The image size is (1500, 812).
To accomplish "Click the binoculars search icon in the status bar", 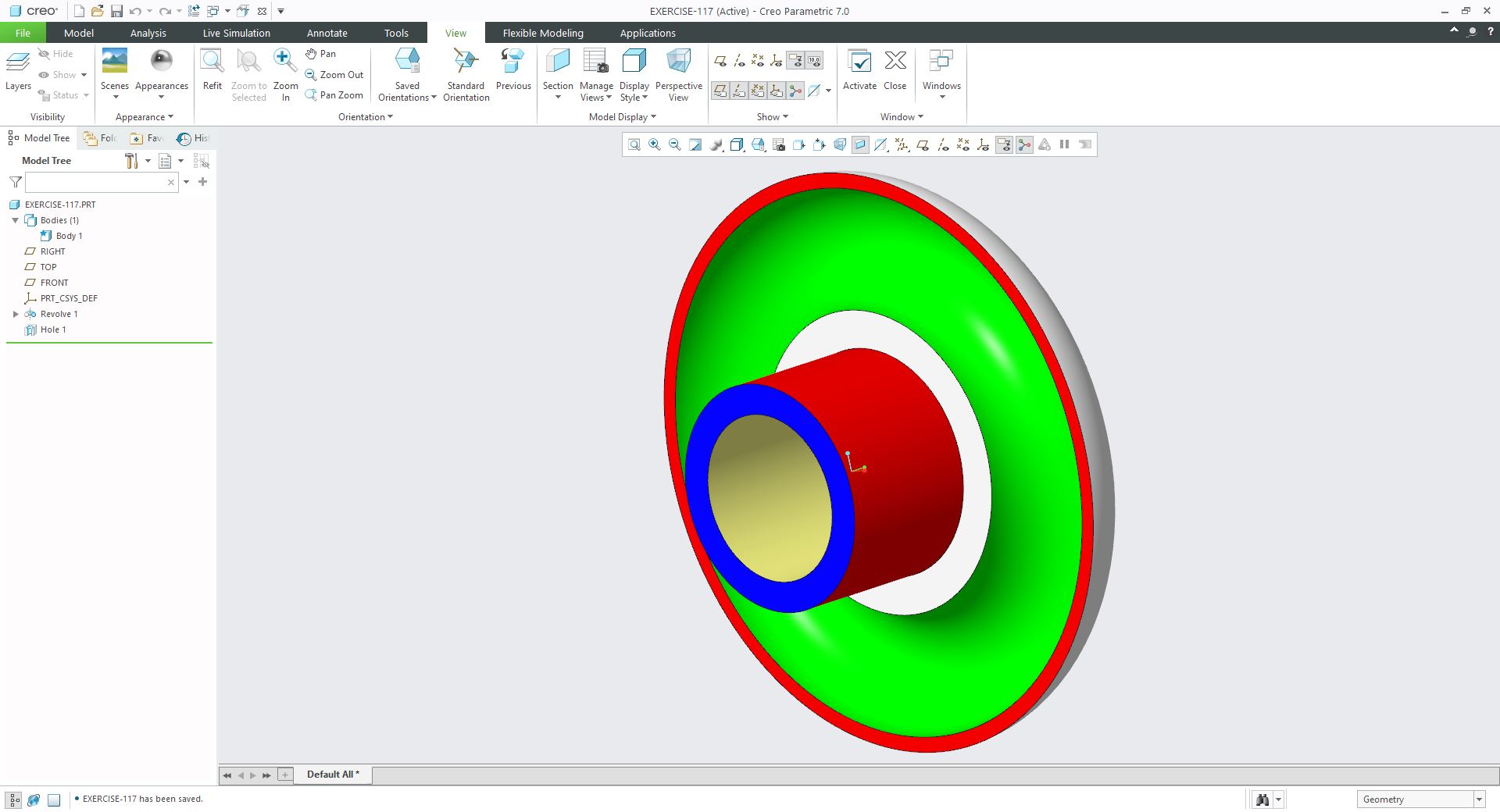I will 1262,800.
